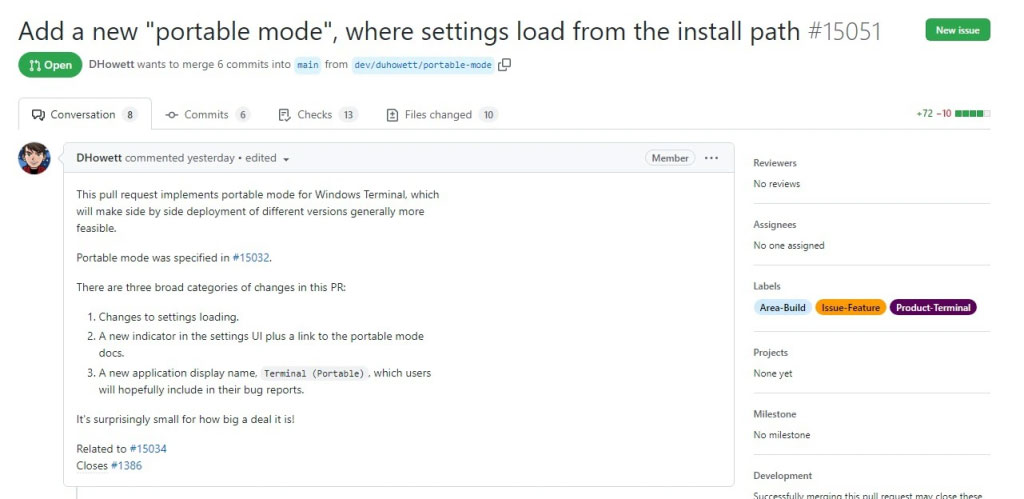Copy the branch name with the clipboard icon
Image resolution: width=1024 pixels, height=499 pixels.
(504, 65)
